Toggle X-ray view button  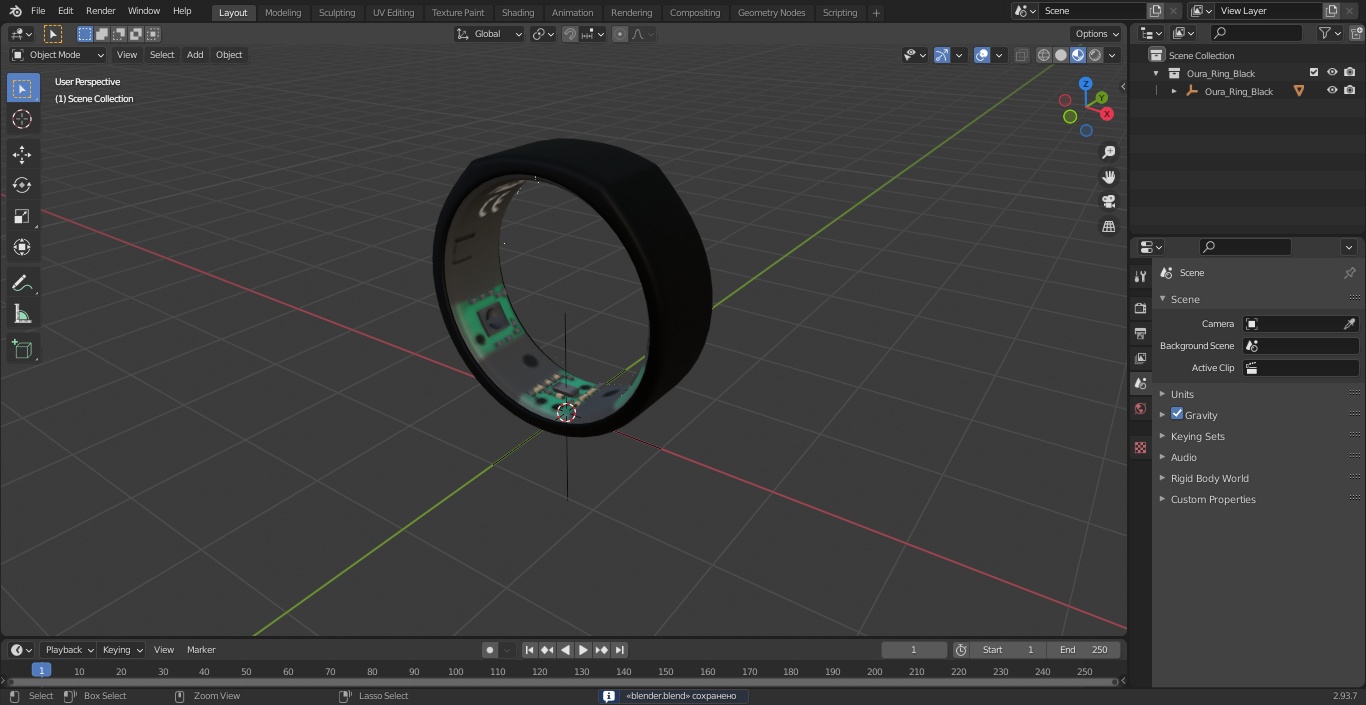1021,55
